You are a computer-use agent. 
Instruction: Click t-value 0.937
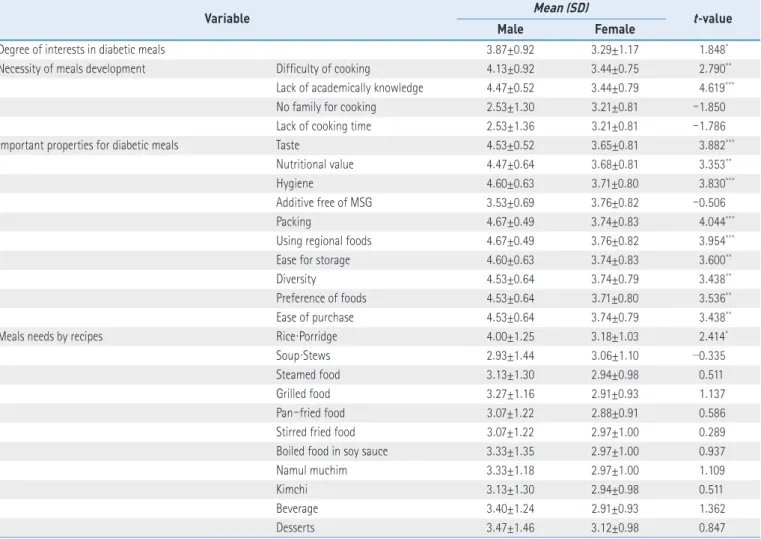pos(712,451)
